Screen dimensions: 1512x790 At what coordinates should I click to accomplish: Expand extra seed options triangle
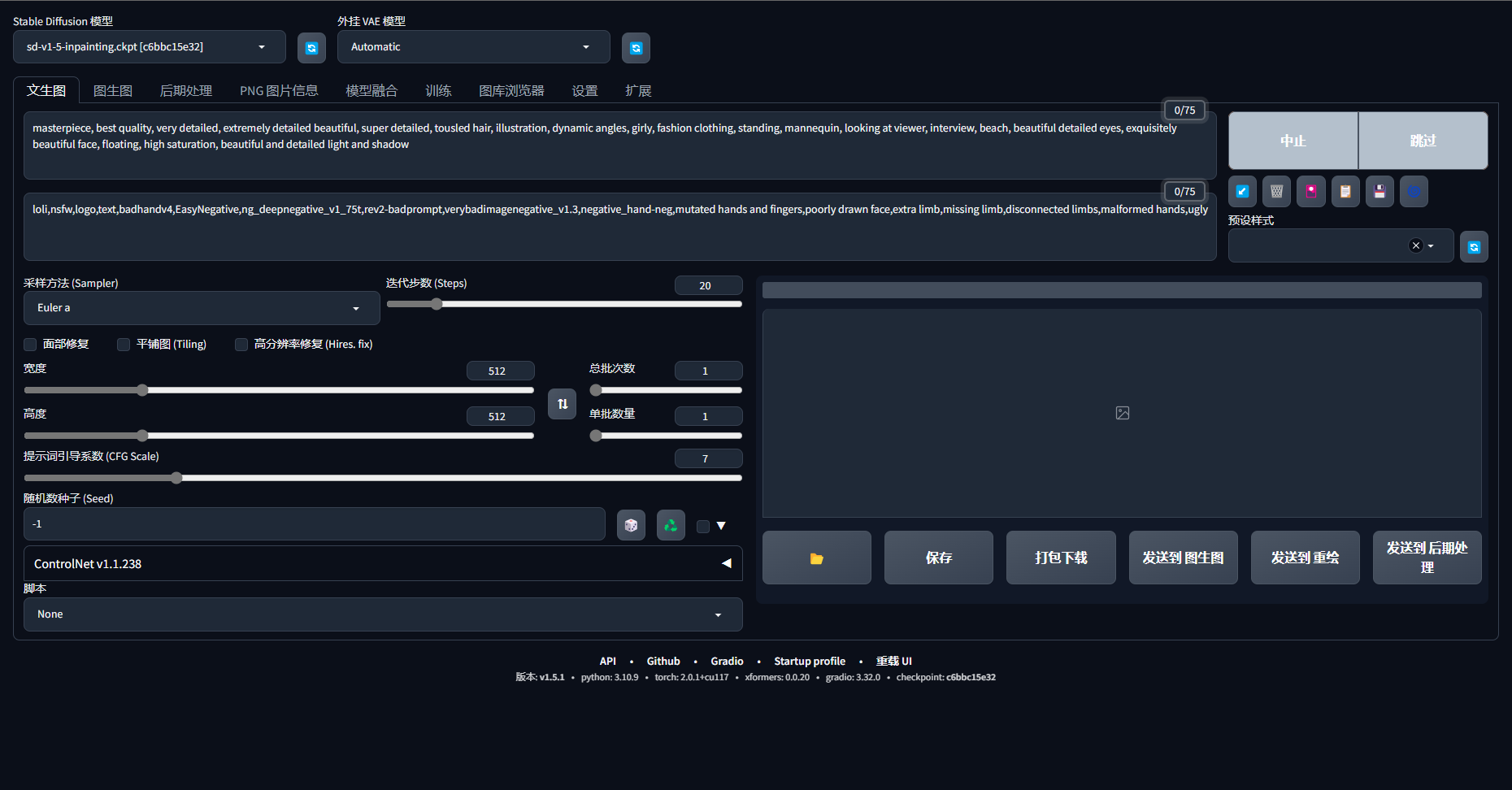[x=721, y=526]
